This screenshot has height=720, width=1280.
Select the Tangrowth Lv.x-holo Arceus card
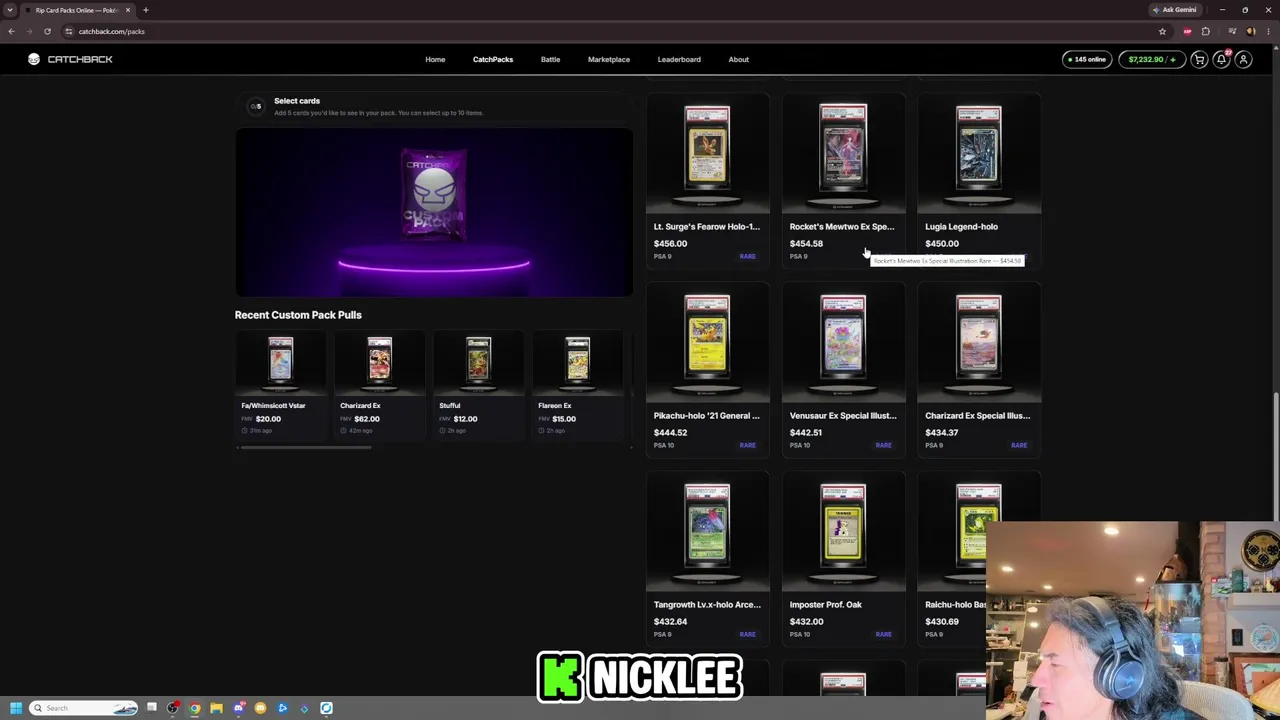tap(707, 559)
